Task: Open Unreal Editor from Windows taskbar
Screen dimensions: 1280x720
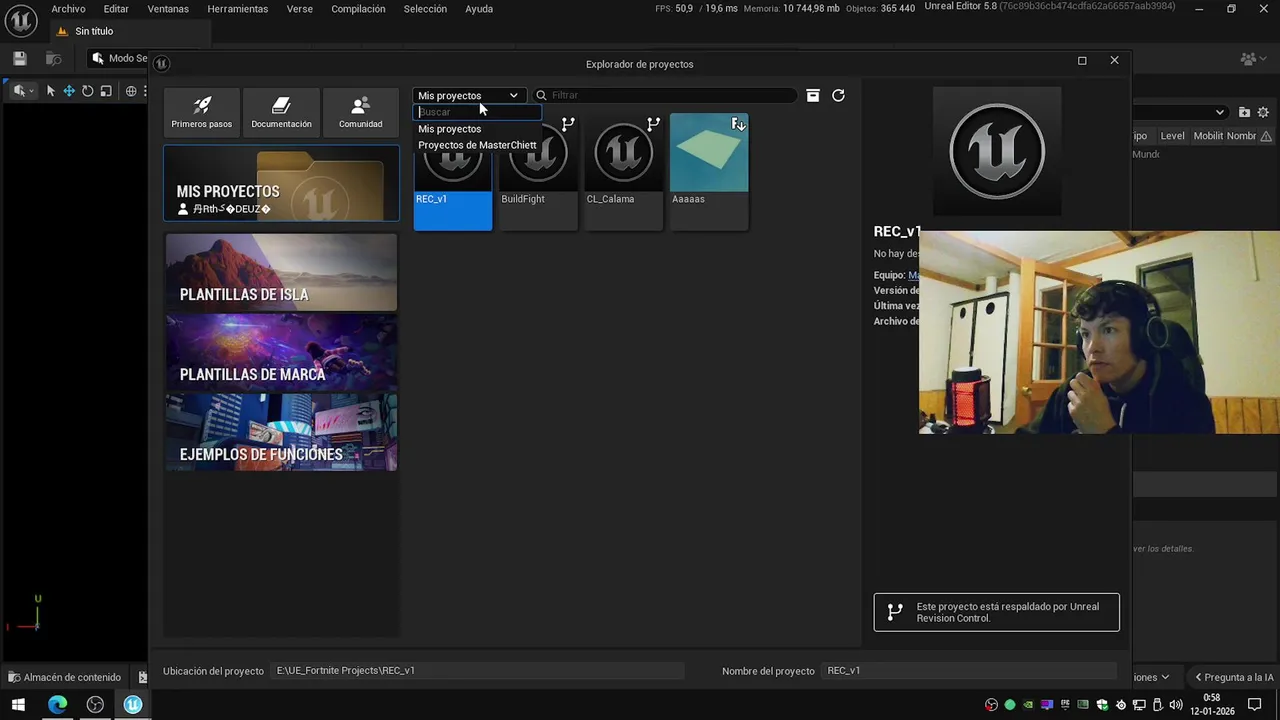Action: click(x=132, y=704)
